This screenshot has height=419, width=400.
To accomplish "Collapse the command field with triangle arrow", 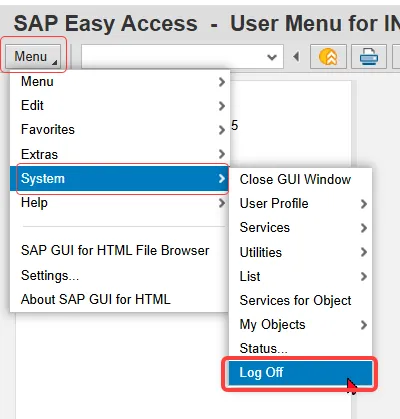I will pos(296,57).
